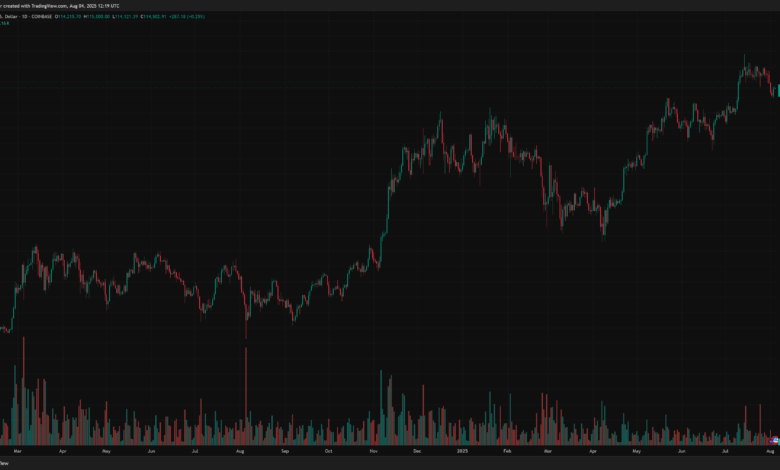Click the volume value under the symbol title
780x470 pixels.
click(5, 23)
